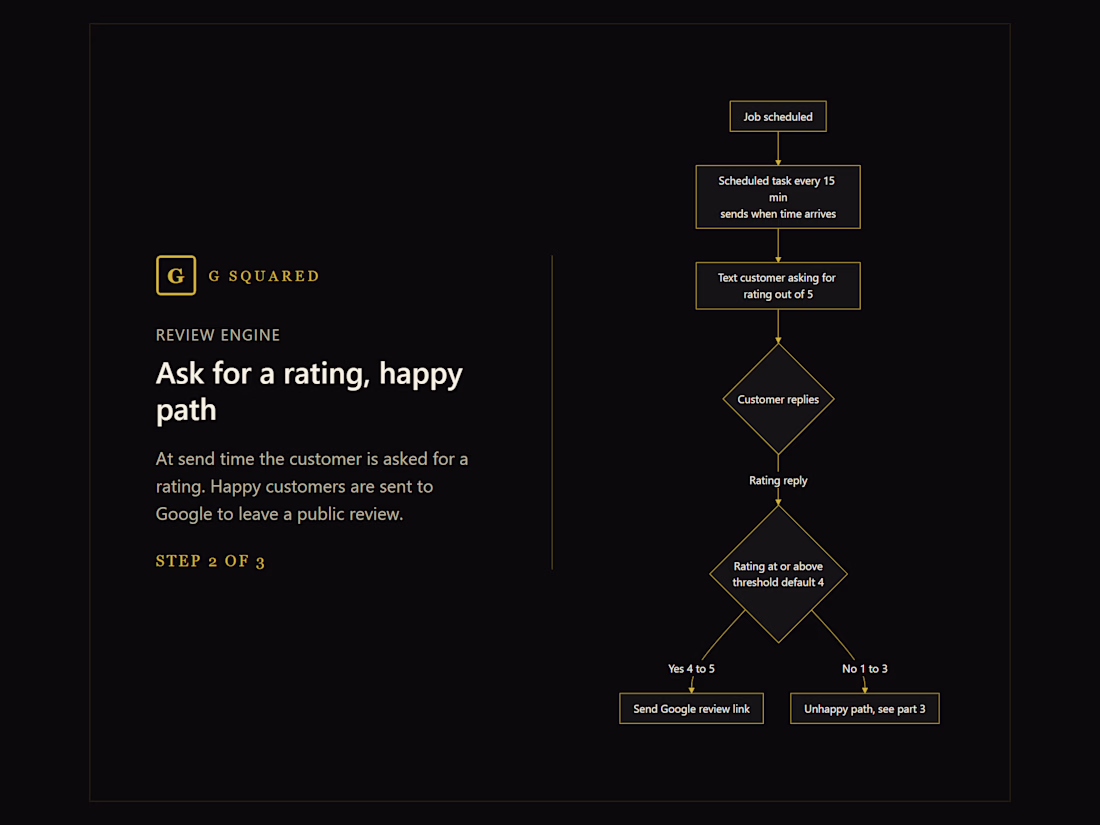
Task: Open the Unhappy path, see part 3 node
Action: pos(864,709)
